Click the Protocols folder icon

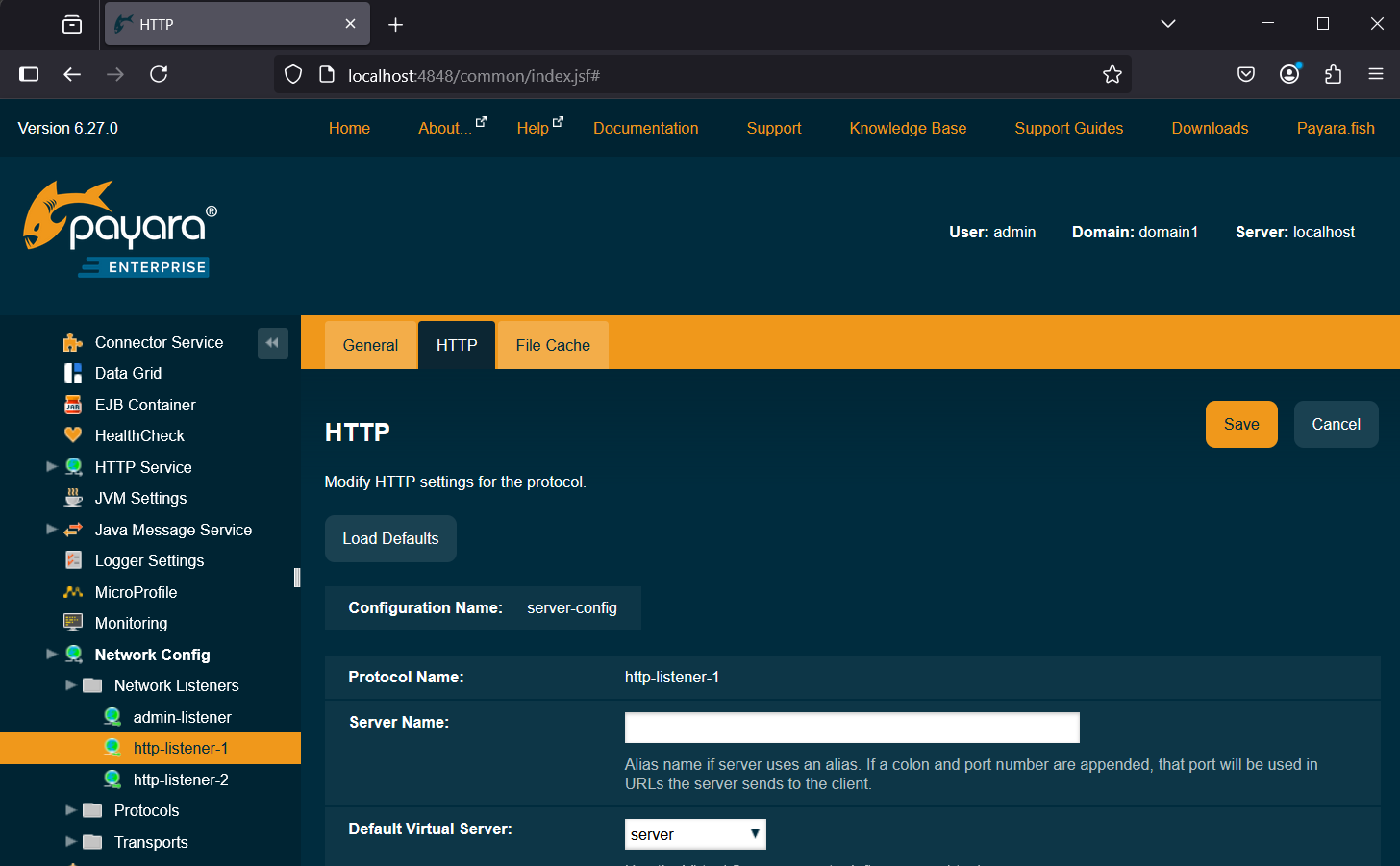[92, 810]
